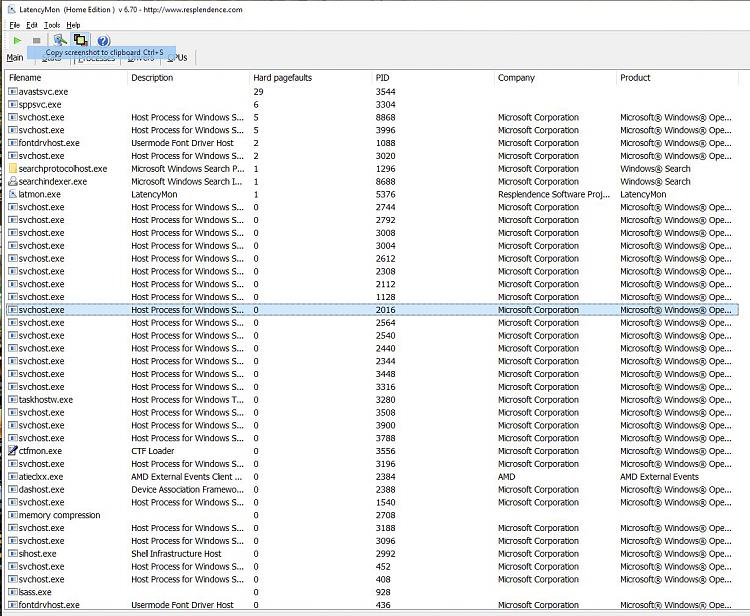The image size is (750, 616).
Task: Sort by the Description column header
Action: (x=152, y=77)
